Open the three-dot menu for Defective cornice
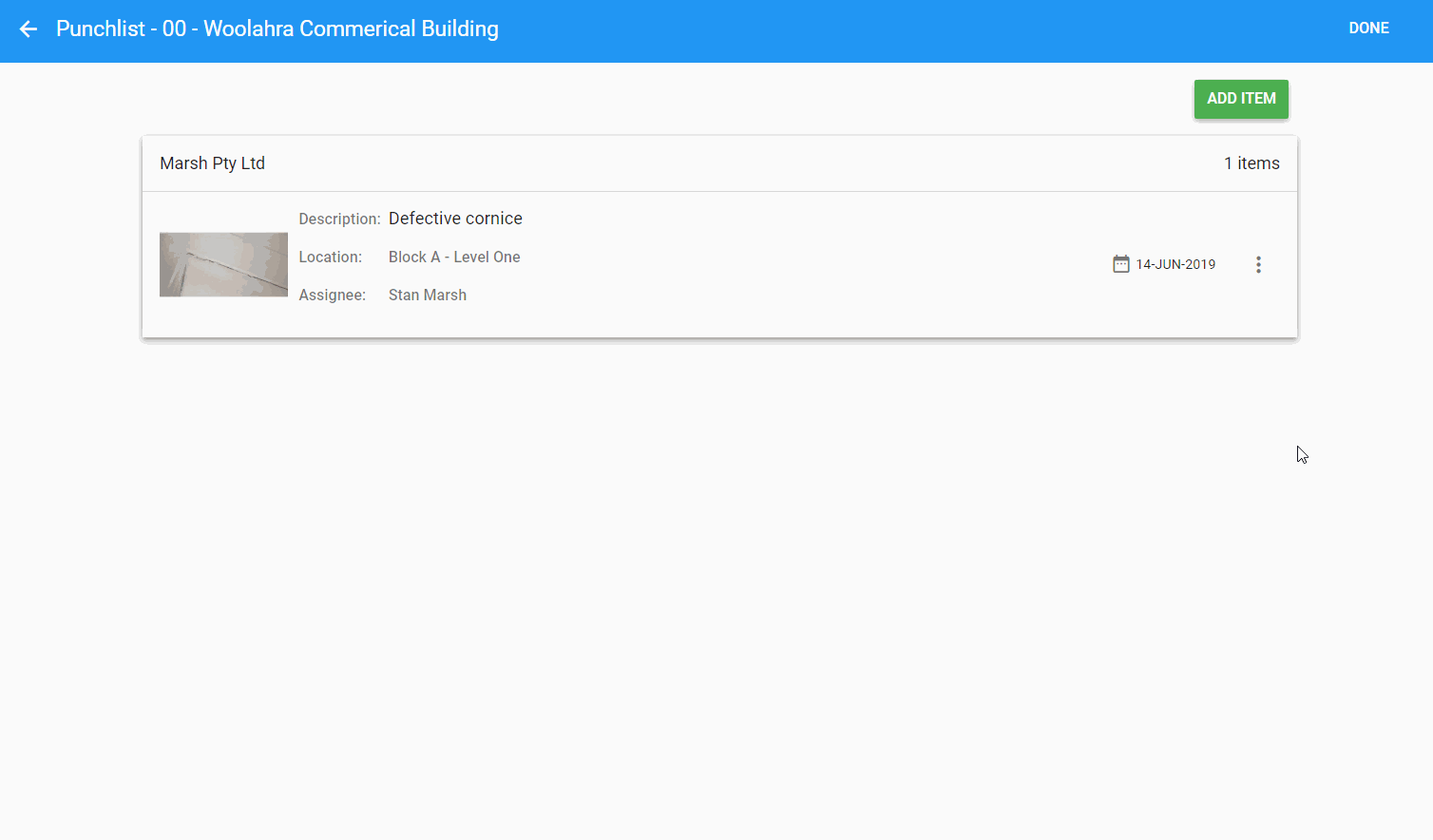Screen dimensions: 1433x840 coord(1258,265)
